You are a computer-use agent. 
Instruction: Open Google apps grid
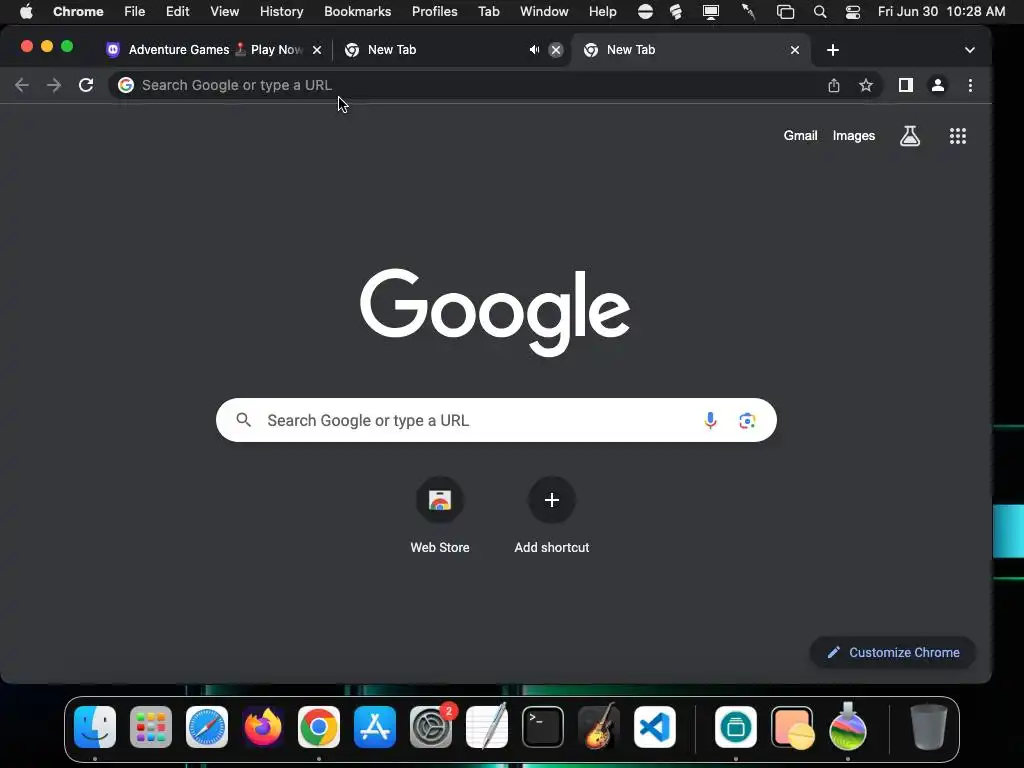tap(958, 136)
